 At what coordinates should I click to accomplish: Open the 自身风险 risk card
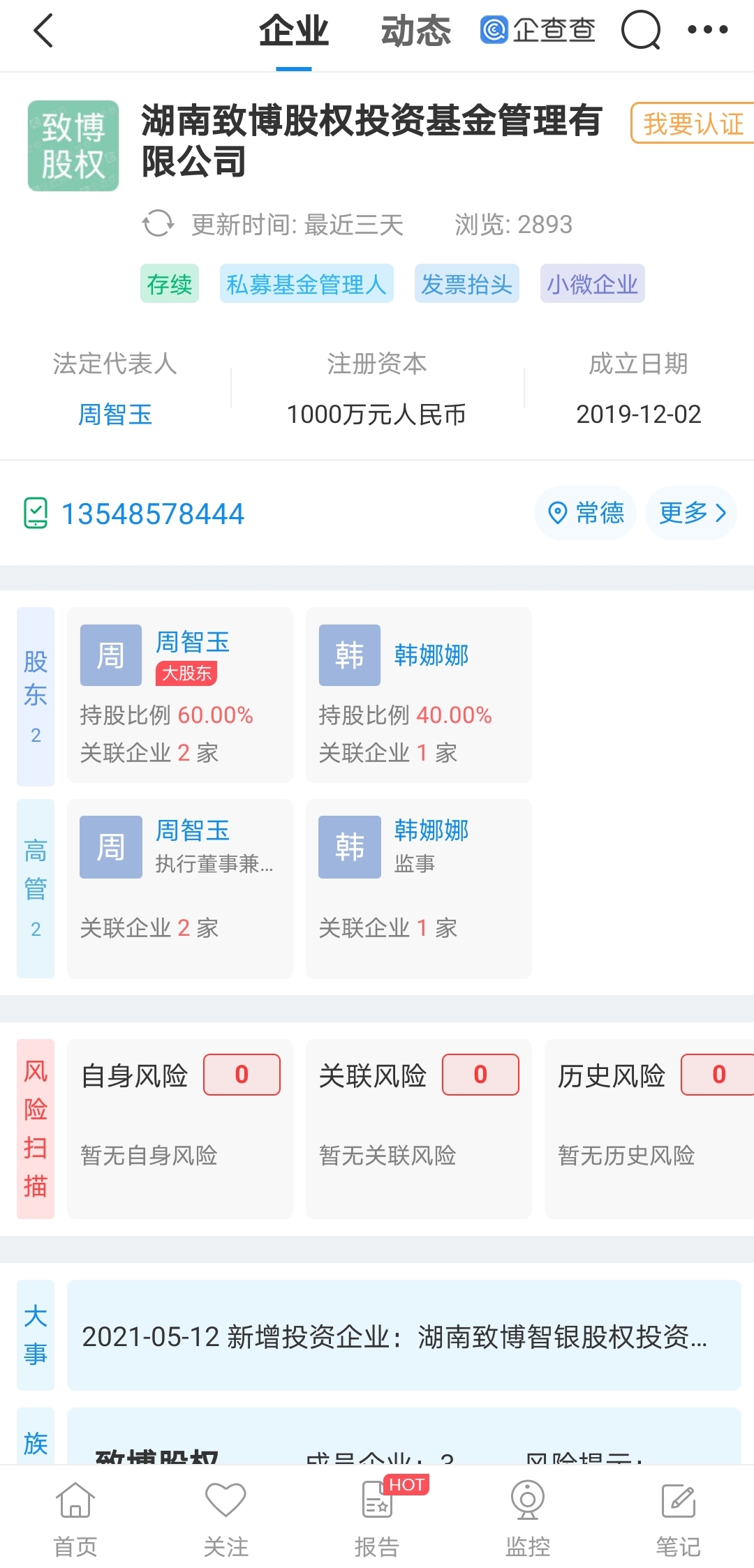coord(179,1128)
